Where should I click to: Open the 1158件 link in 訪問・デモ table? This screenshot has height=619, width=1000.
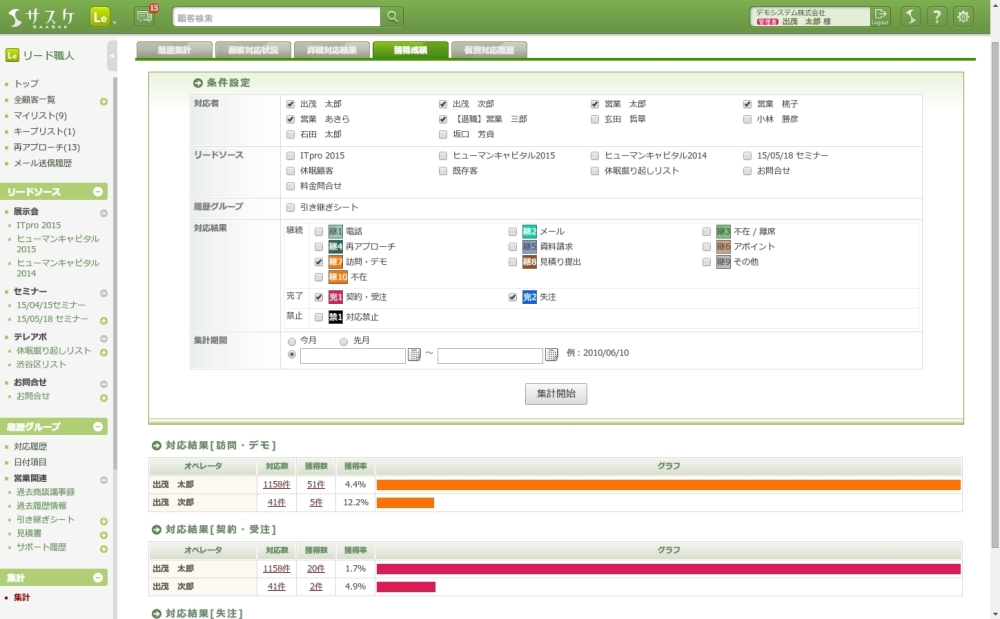276,485
